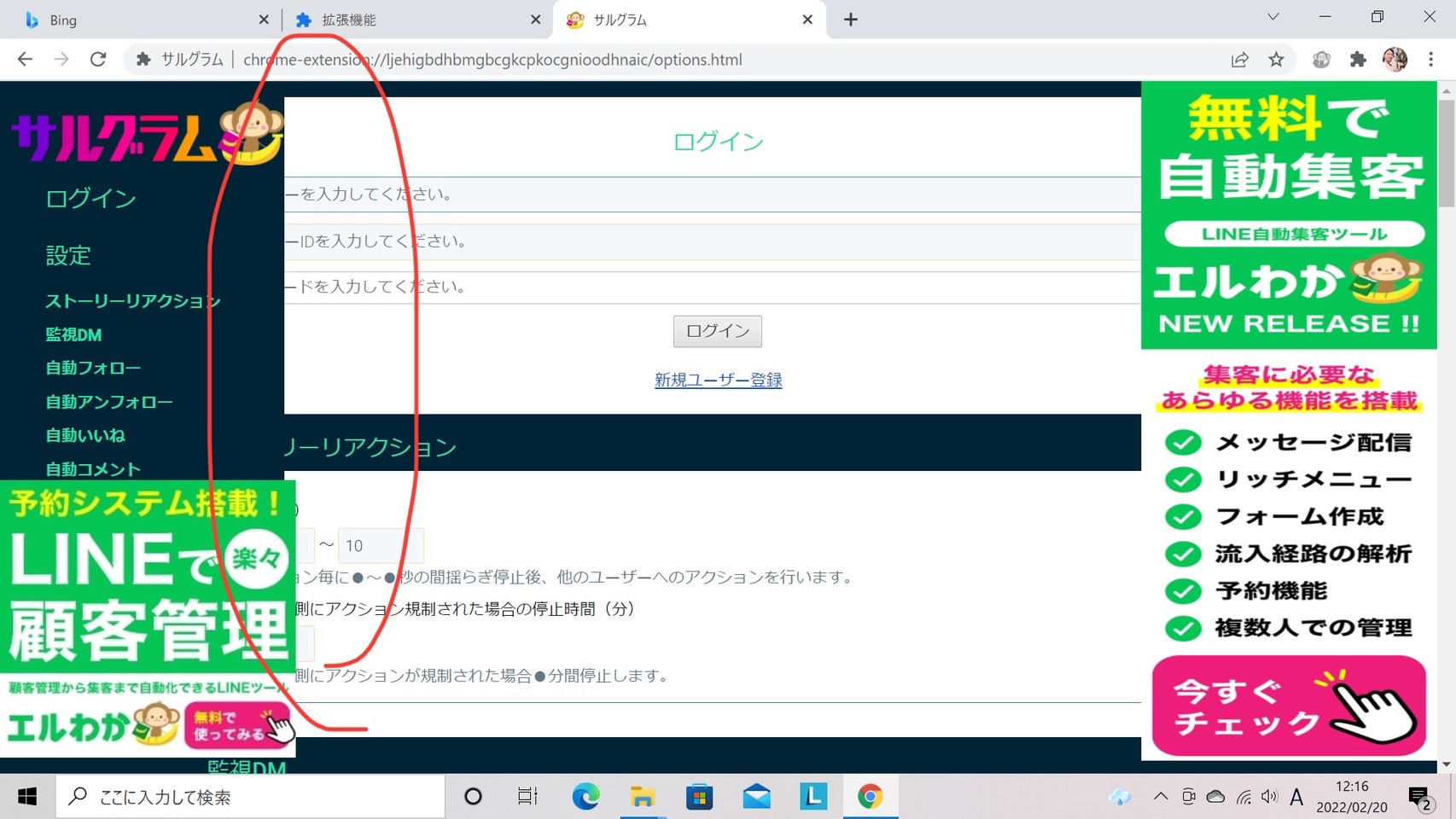Open File Explorer from taskbar
Screen dimensions: 1456x819
[643, 797]
